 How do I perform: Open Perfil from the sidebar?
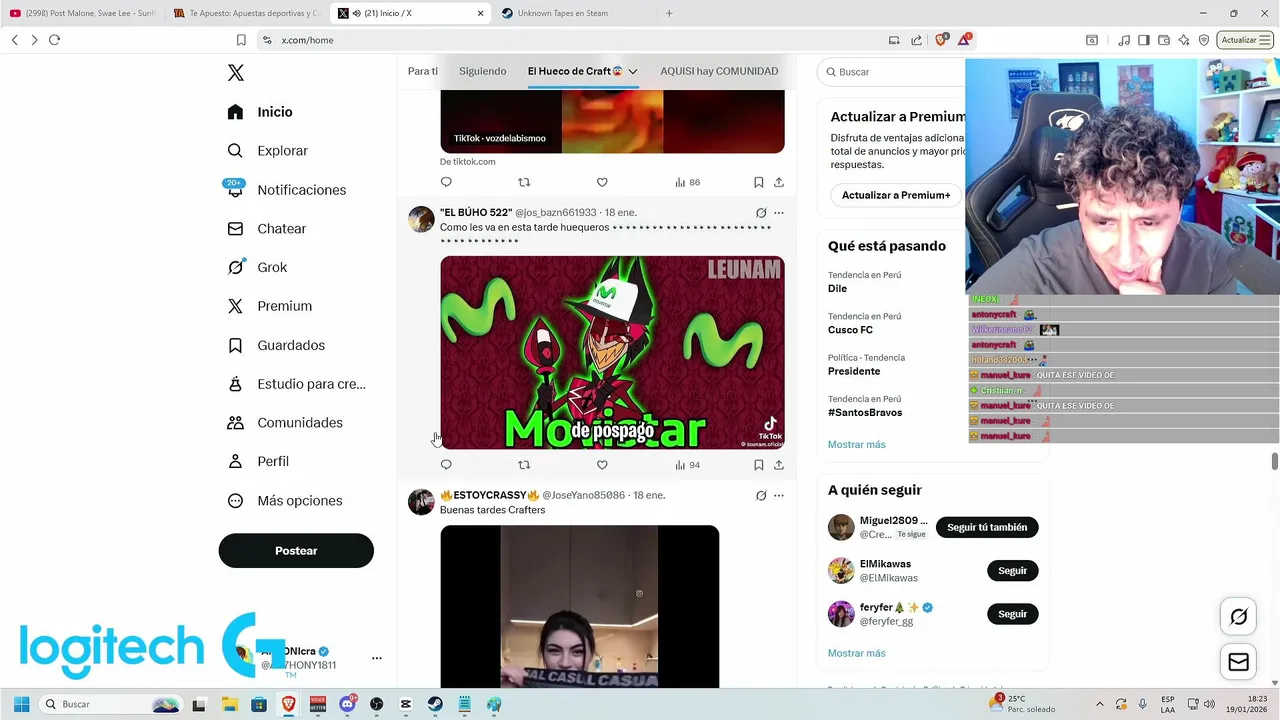[258, 461]
